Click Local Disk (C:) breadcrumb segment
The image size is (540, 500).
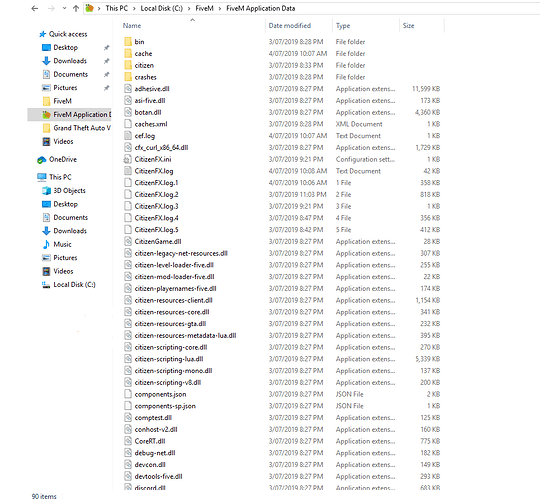coord(162,8)
